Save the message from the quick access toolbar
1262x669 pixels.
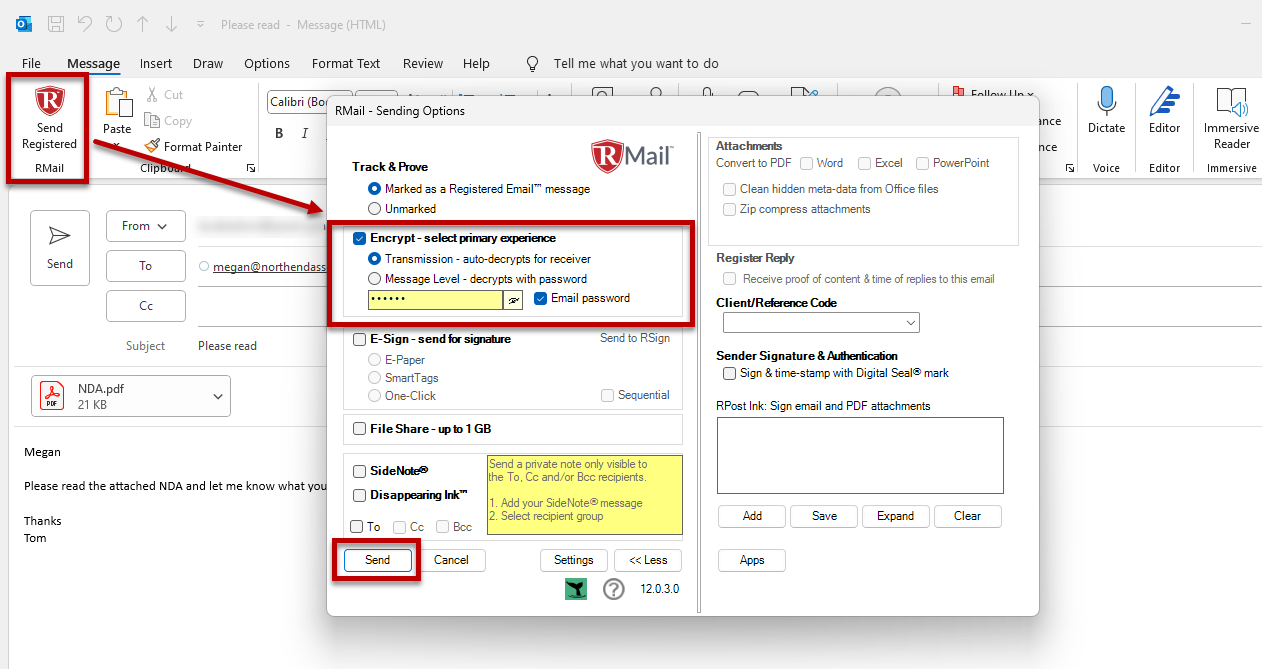(56, 24)
